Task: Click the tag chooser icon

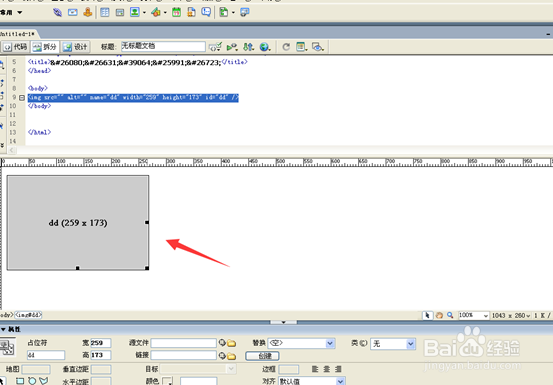Action: click(x=245, y=12)
